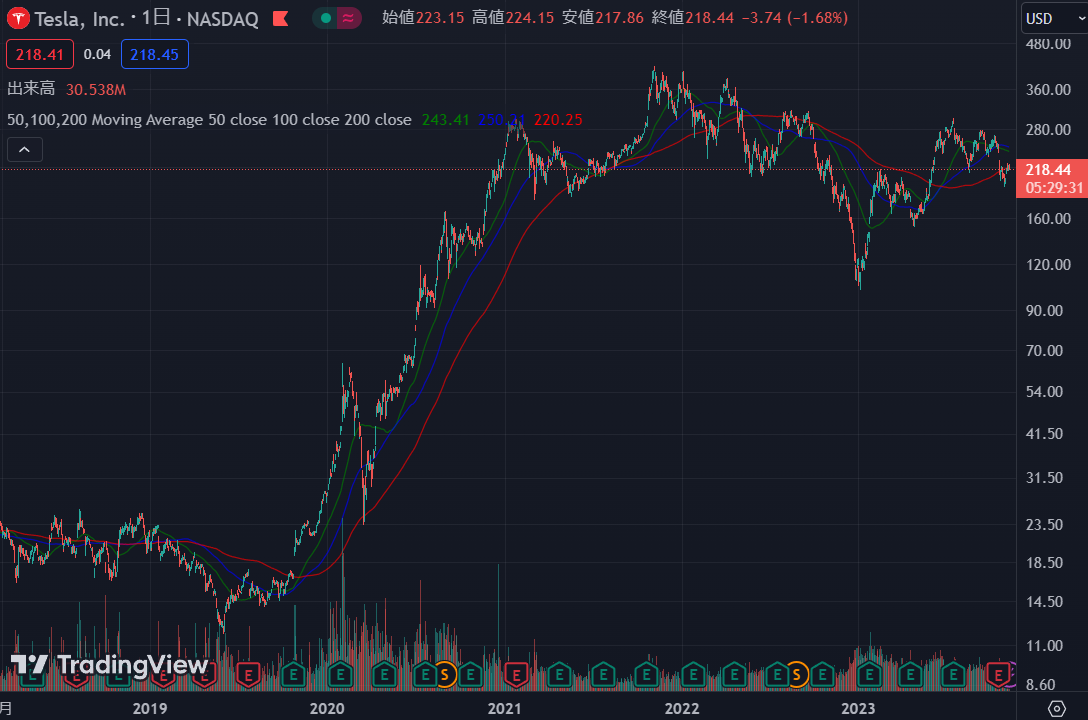Click the 480.00 price axis label
This screenshot has width=1088, height=720.
pos(1048,44)
